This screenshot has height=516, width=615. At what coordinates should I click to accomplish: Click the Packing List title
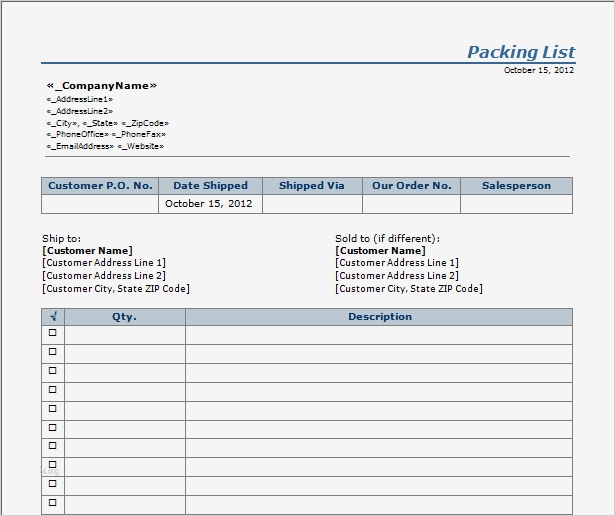tap(521, 52)
